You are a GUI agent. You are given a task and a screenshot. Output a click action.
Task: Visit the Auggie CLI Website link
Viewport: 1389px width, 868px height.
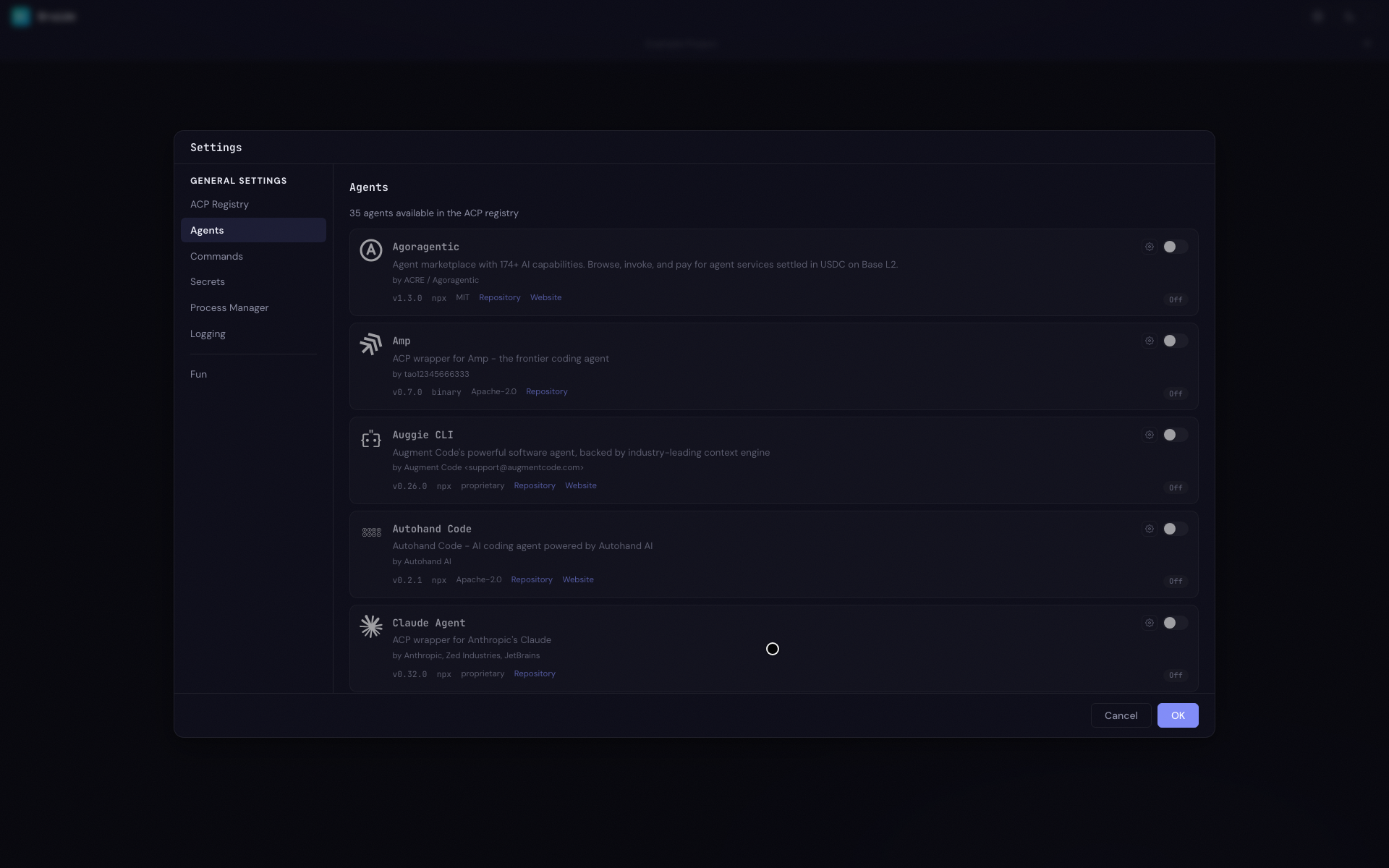coord(580,485)
